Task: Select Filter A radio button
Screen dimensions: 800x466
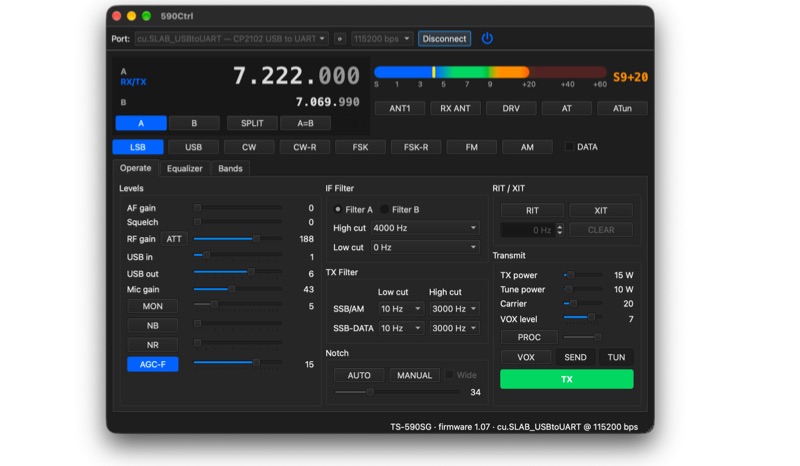Action: click(338, 210)
